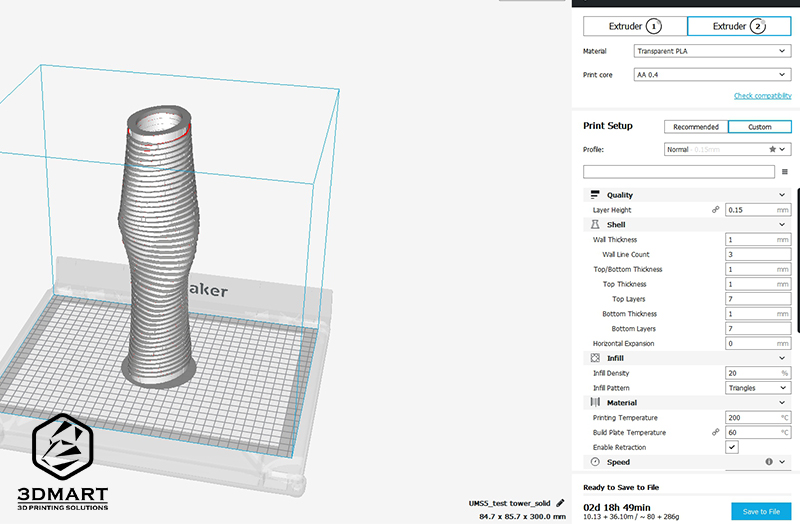The width and height of the screenshot is (800, 524).
Task: Select the Custom print setup mode
Action: [759, 127]
